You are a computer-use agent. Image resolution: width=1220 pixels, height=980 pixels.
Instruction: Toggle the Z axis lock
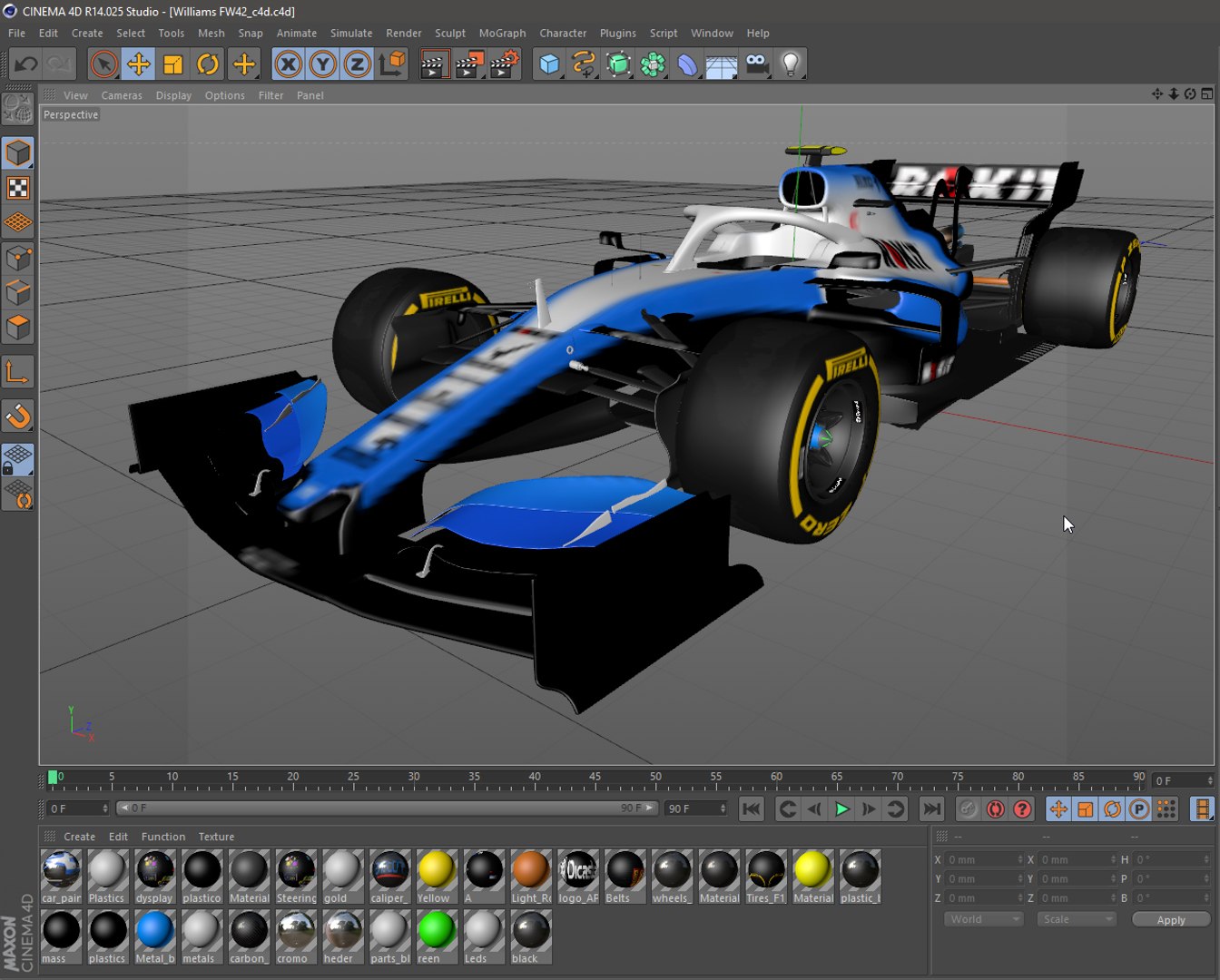[x=357, y=64]
